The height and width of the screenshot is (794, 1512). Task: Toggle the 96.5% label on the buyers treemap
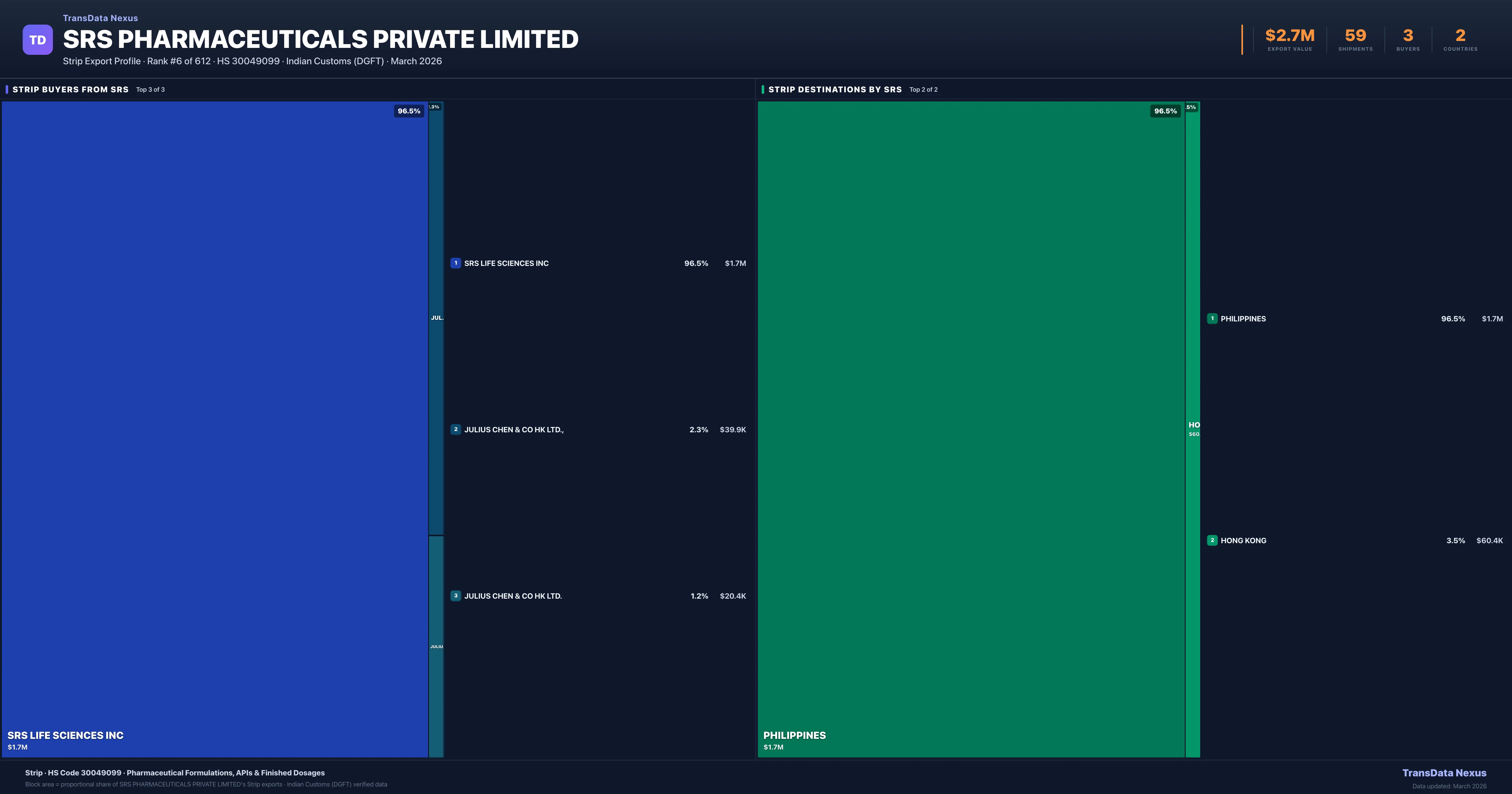click(409, 110)
